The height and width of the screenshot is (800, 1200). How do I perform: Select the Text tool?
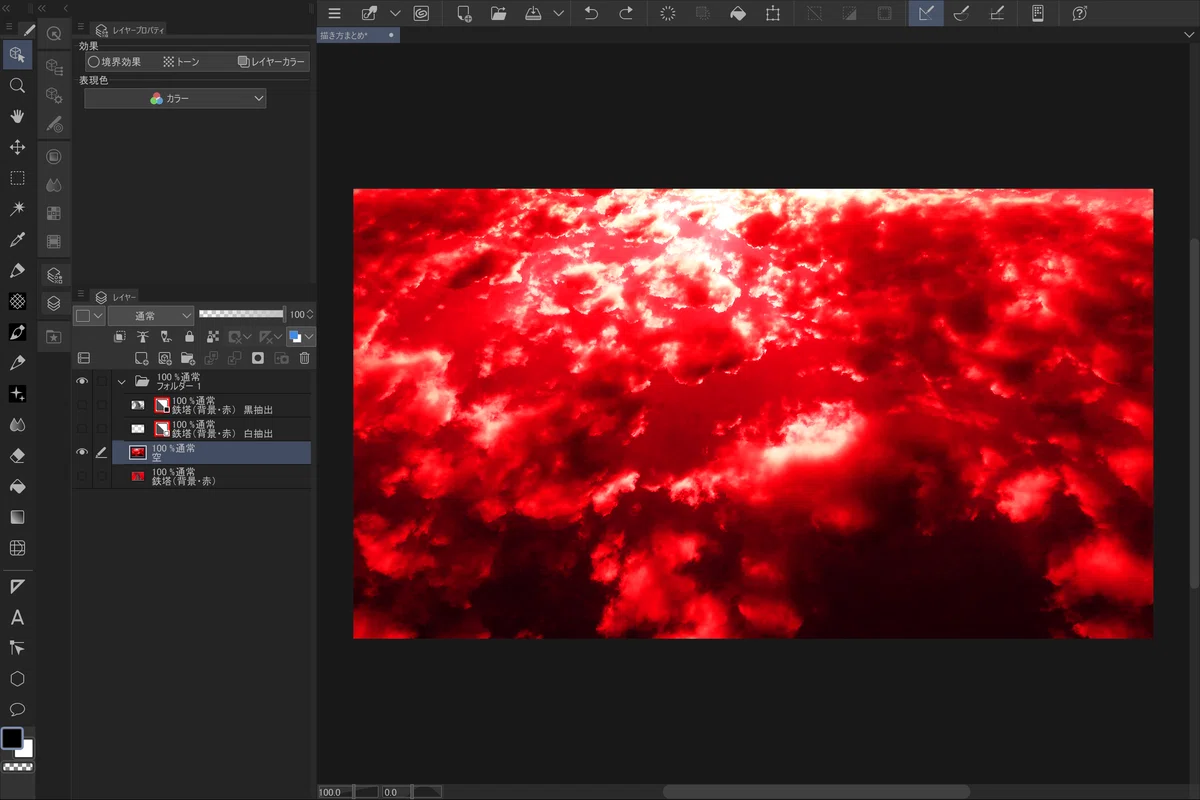coord(17,617)
